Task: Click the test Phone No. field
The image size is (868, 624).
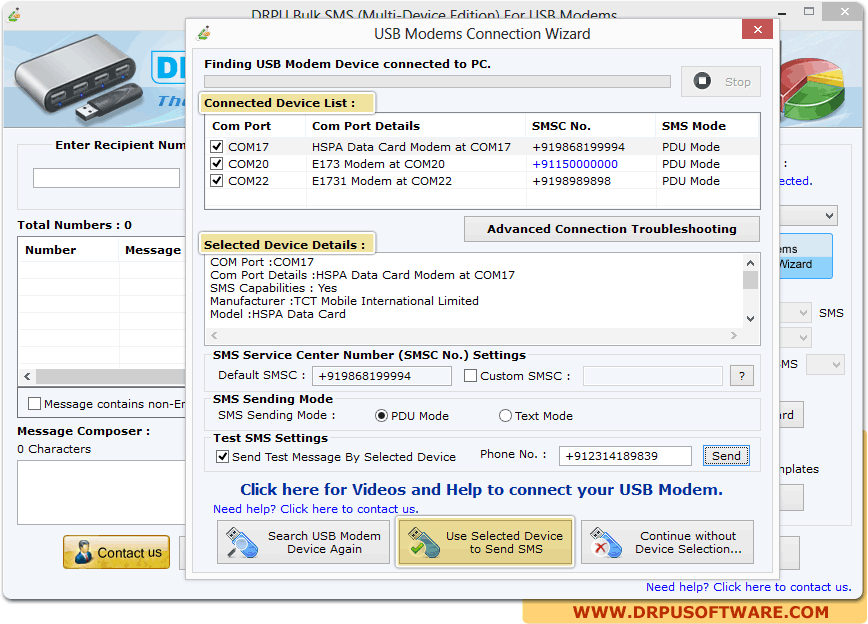Action: pyautogui.click(x=626, y=456)
